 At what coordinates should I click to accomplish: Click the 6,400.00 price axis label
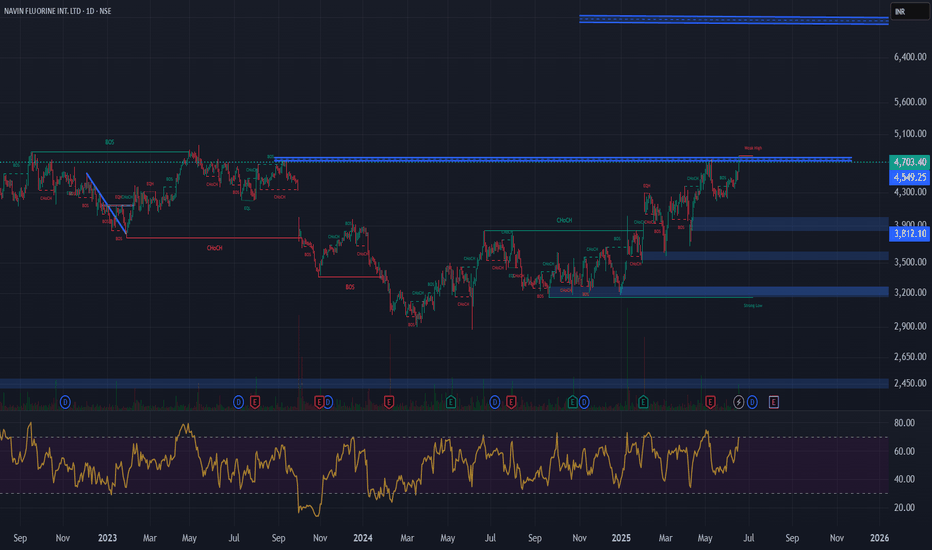point(910,57)
